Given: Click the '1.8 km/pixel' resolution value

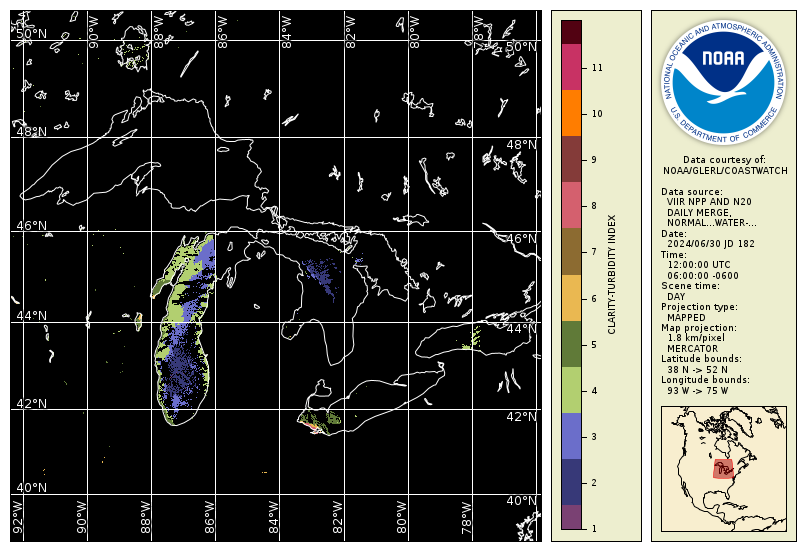Looking at the screenshot, I should (x=696, y=338).
